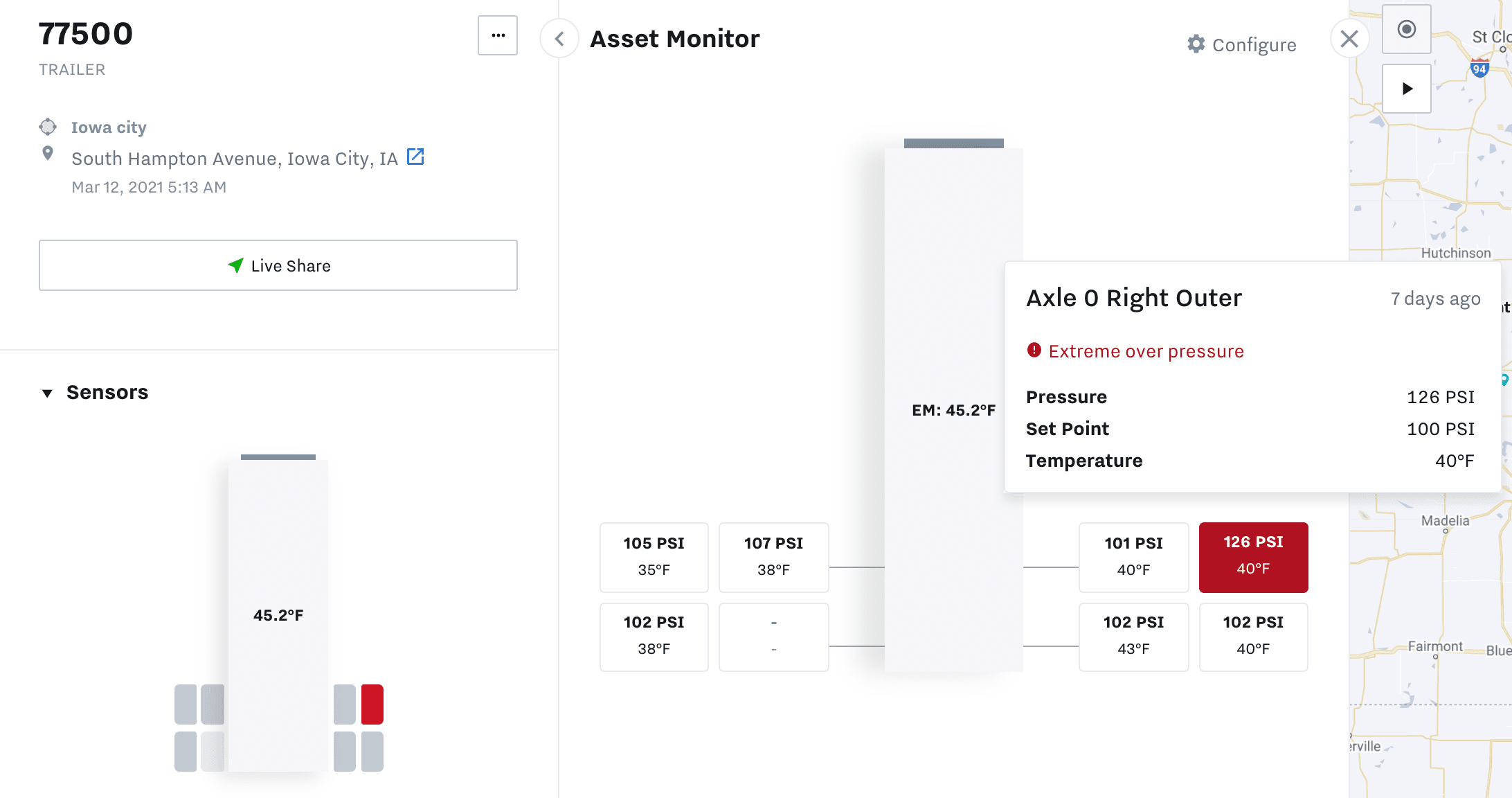Click the empty dash tire sensor tile
The height and width of the screenshot is (798, 1512).
tap(773, 636)
